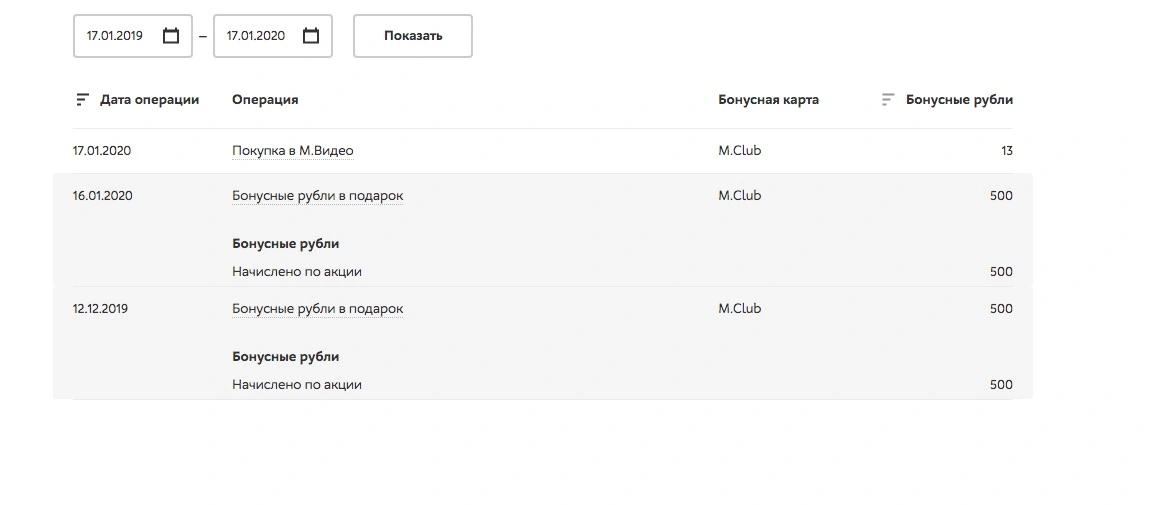This screenshot has height=505, width=1151.
Task: Open calendar picker for end date 17.01.2020
Action: coord(311,35)
